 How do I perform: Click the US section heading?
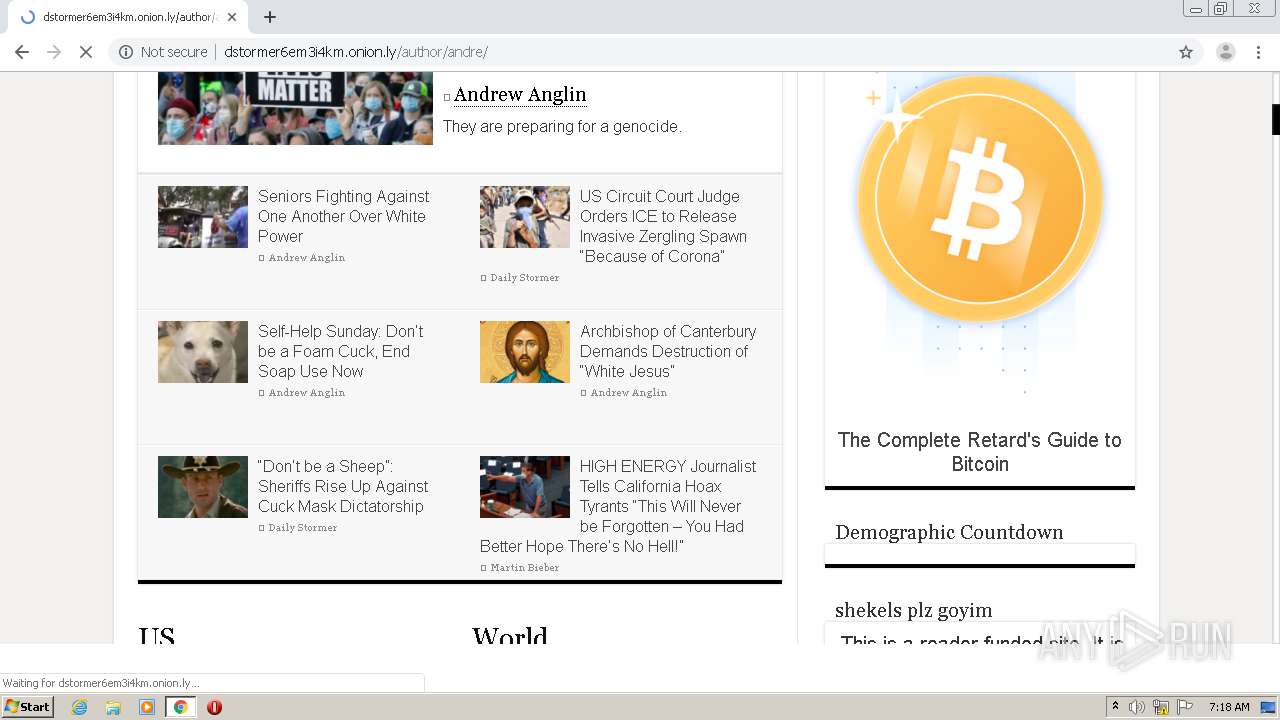(x=157, y=634)
